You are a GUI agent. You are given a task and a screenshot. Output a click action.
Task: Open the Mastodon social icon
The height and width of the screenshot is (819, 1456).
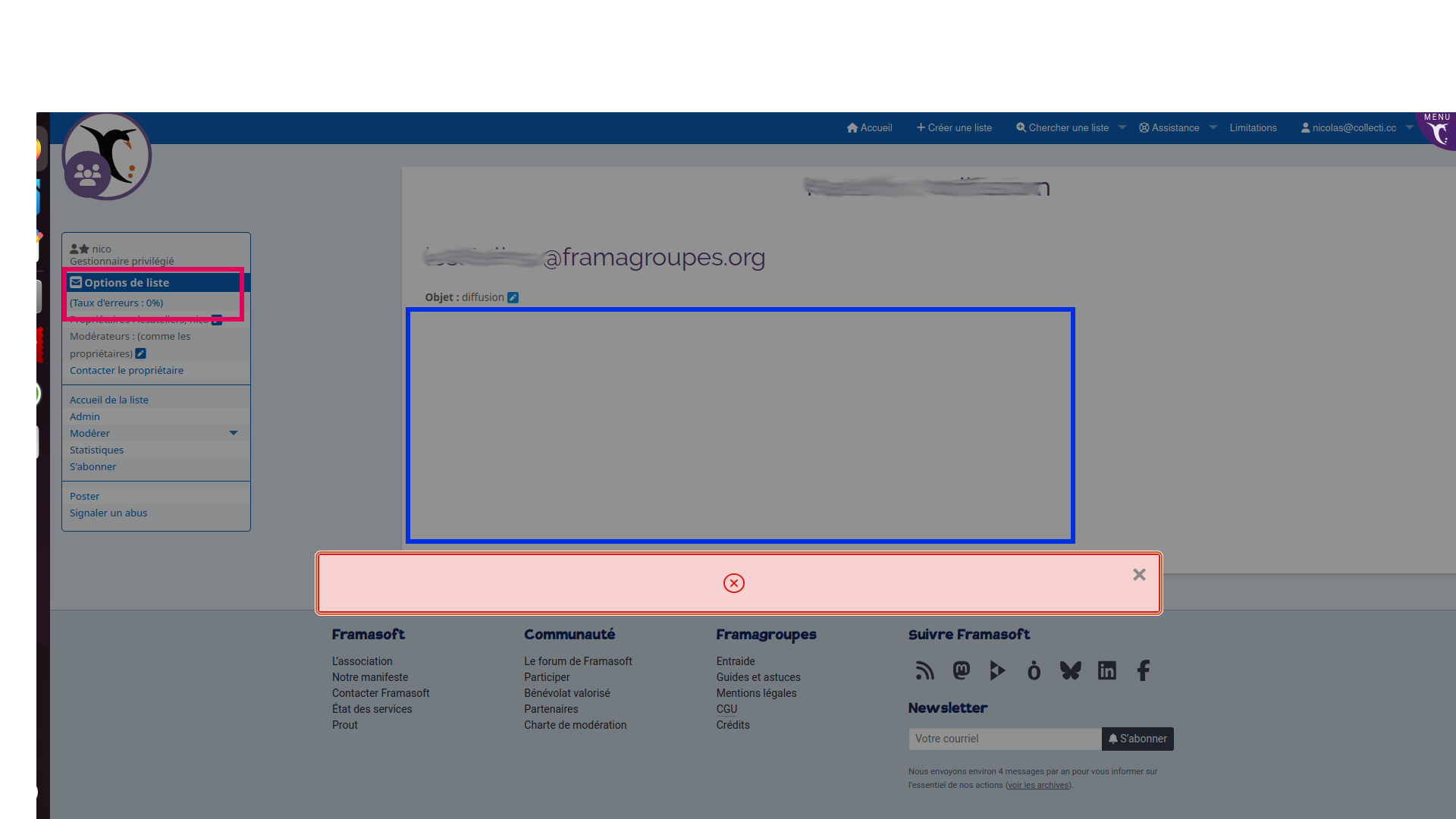(961, 670)
